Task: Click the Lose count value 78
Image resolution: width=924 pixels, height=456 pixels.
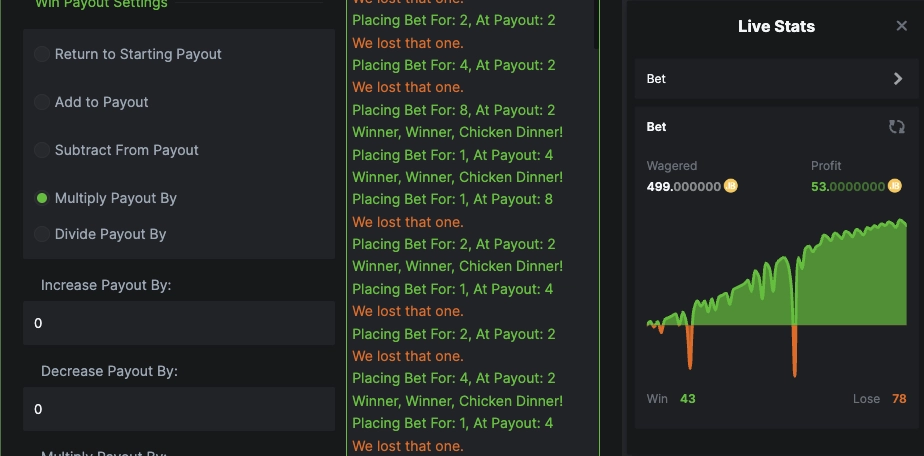Action: coord(899,399)
